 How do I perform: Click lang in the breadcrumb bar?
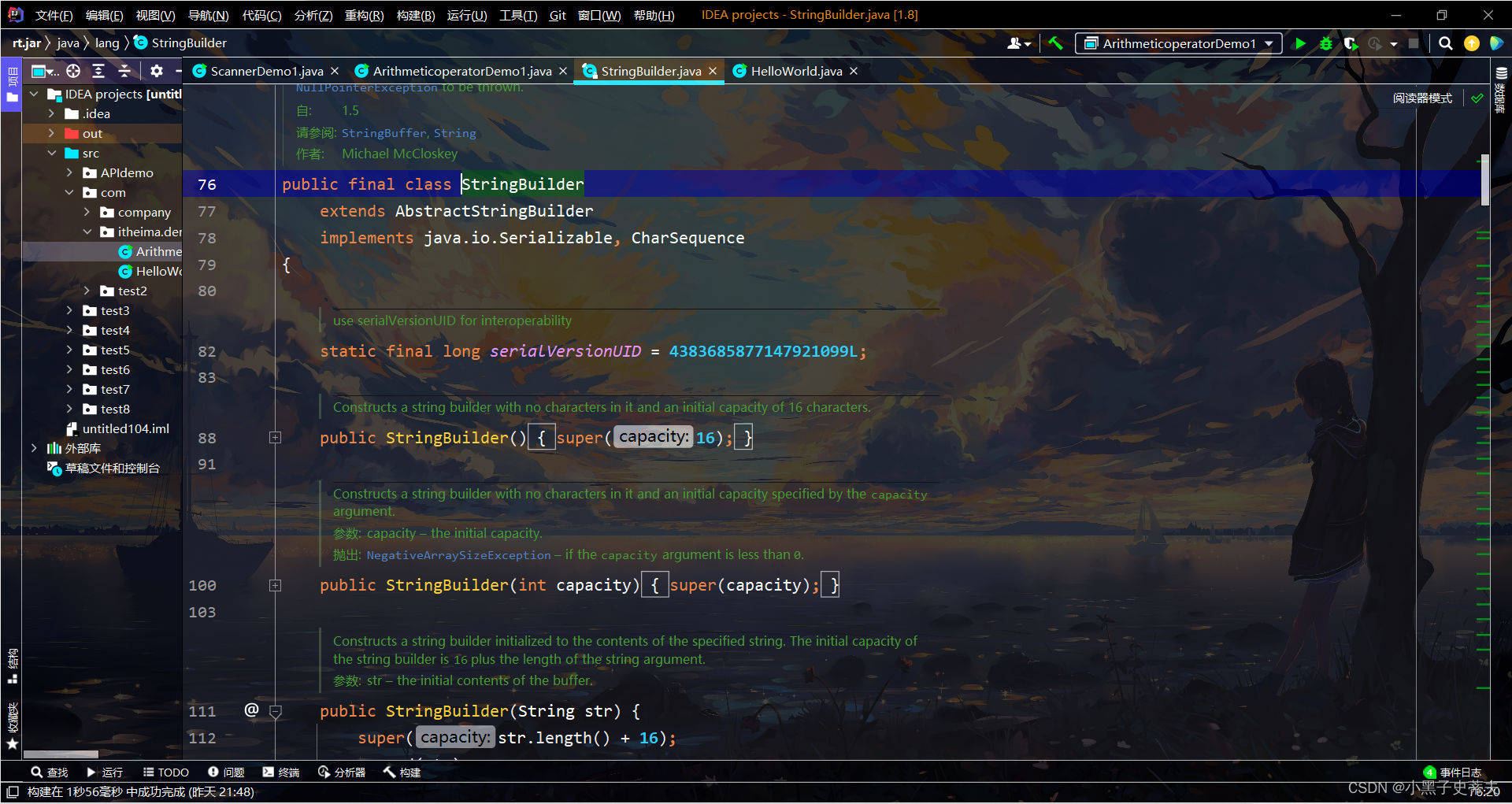click(107, 43)
